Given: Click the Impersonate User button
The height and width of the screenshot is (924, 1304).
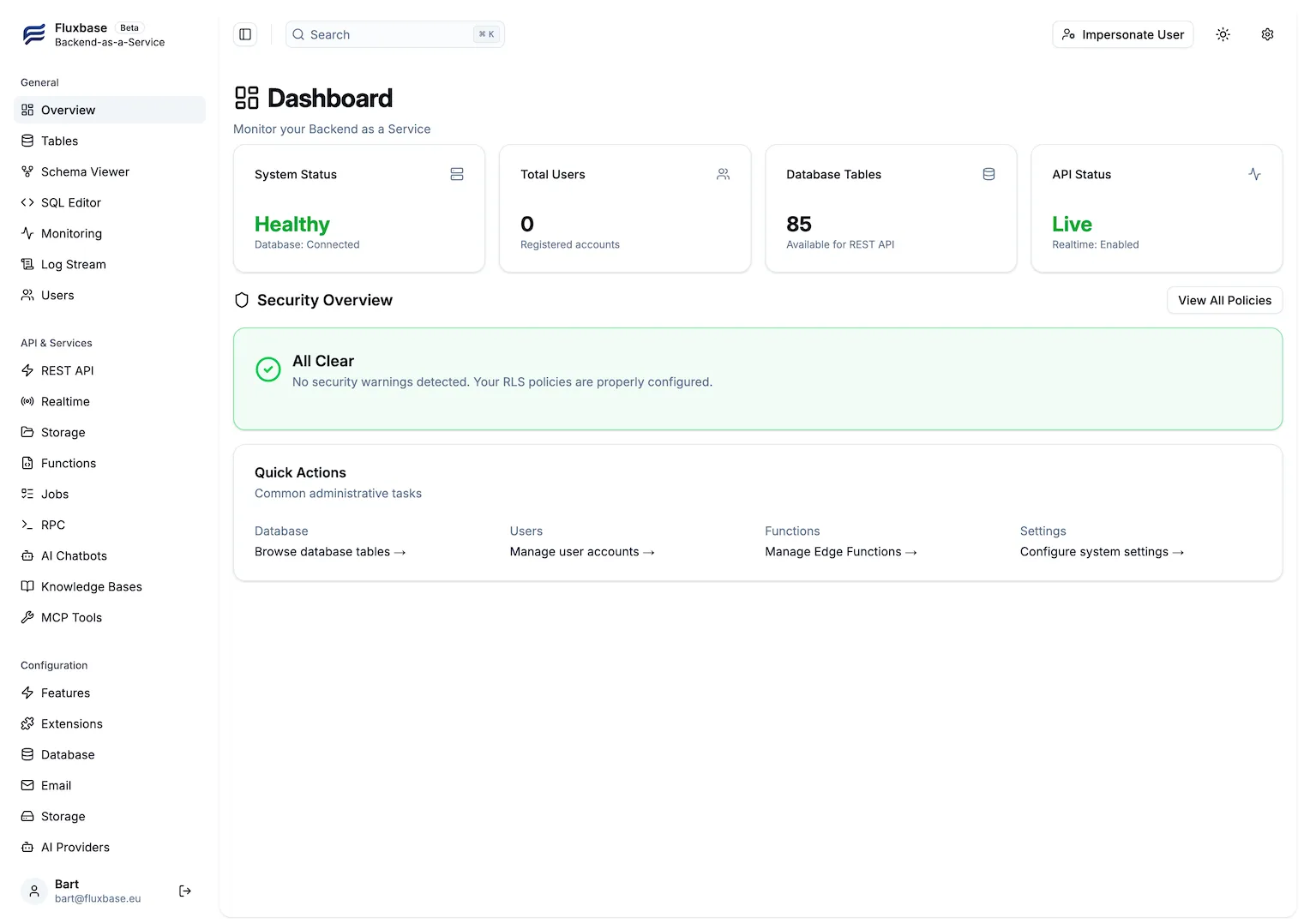Looking at the screenshot, I should [x=1122, y=34].
